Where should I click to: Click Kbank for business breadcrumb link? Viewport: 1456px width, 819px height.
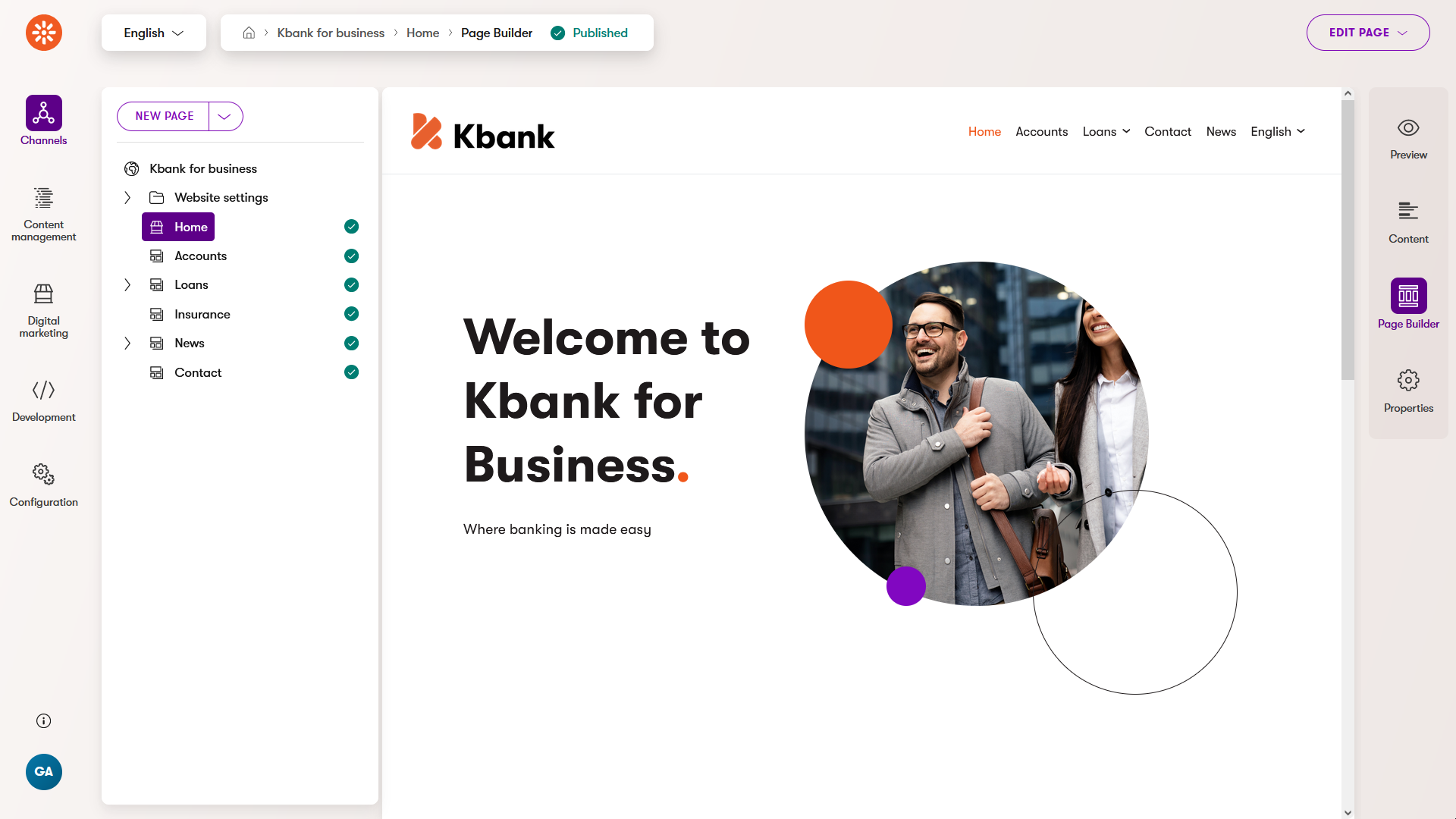(x=331, y=33)
